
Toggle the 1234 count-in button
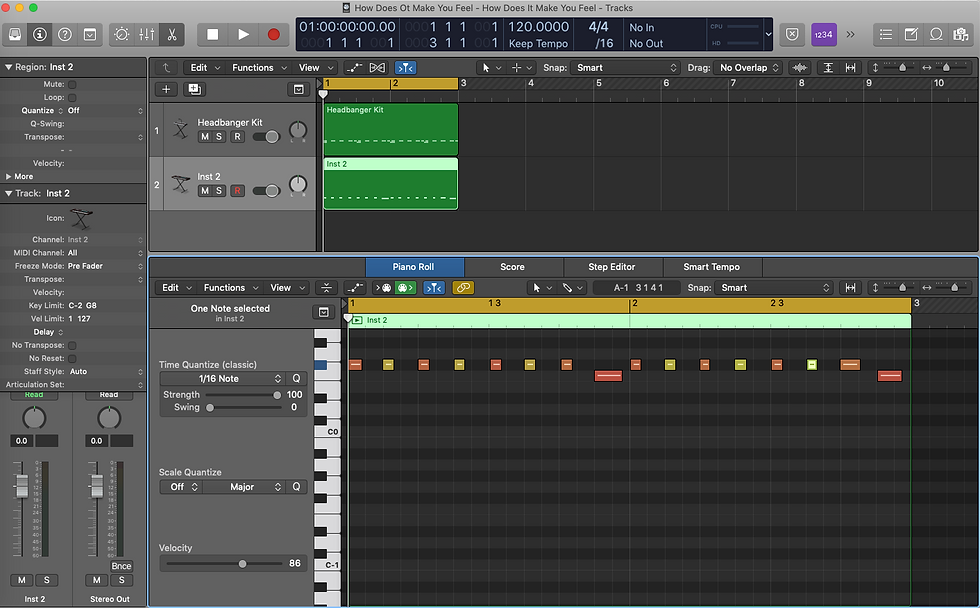[824, 34]
